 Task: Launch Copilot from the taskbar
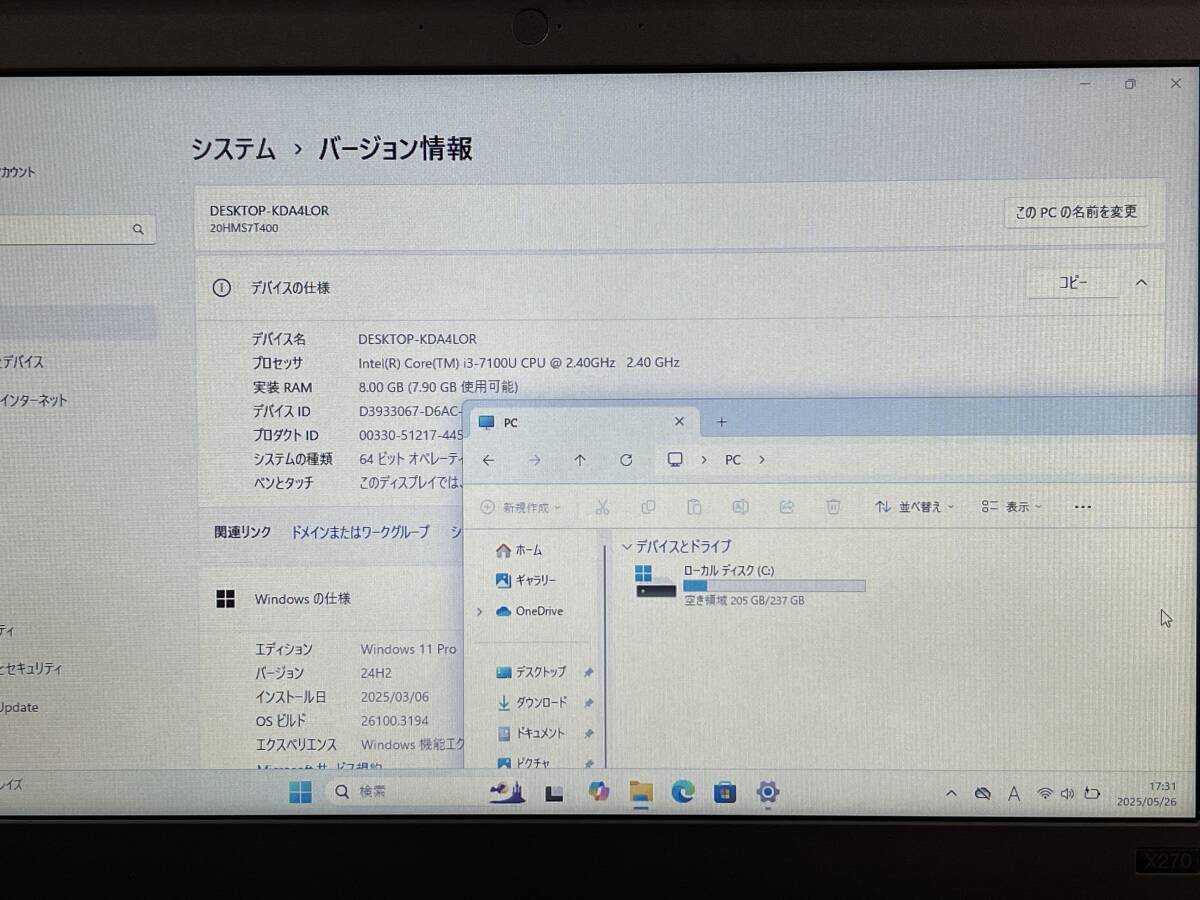tap(599, 792)
